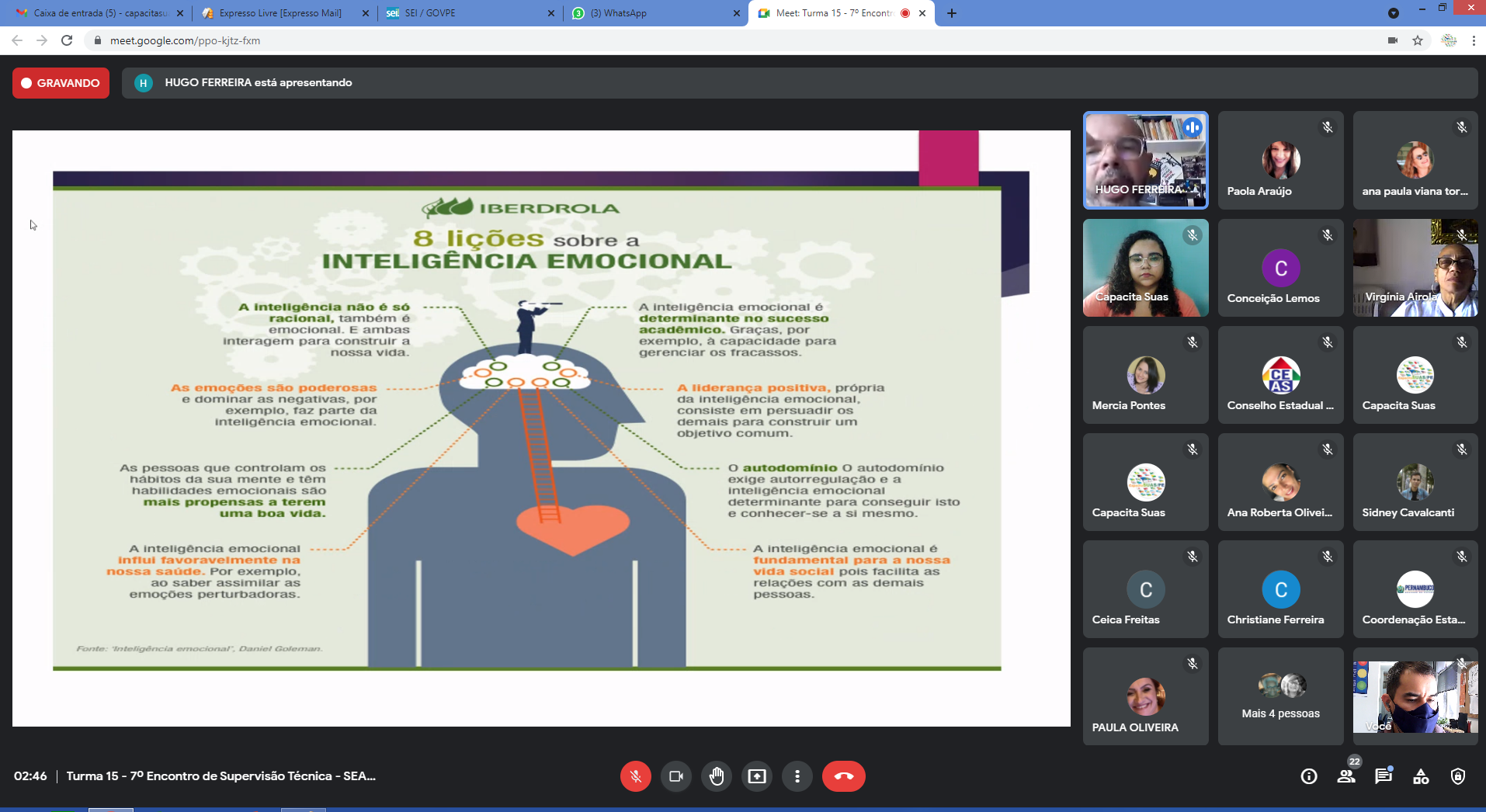Select HUGO FERREIRA's video tile
This screenshot has height=812, width=1486.
[x=1145, y=161]
